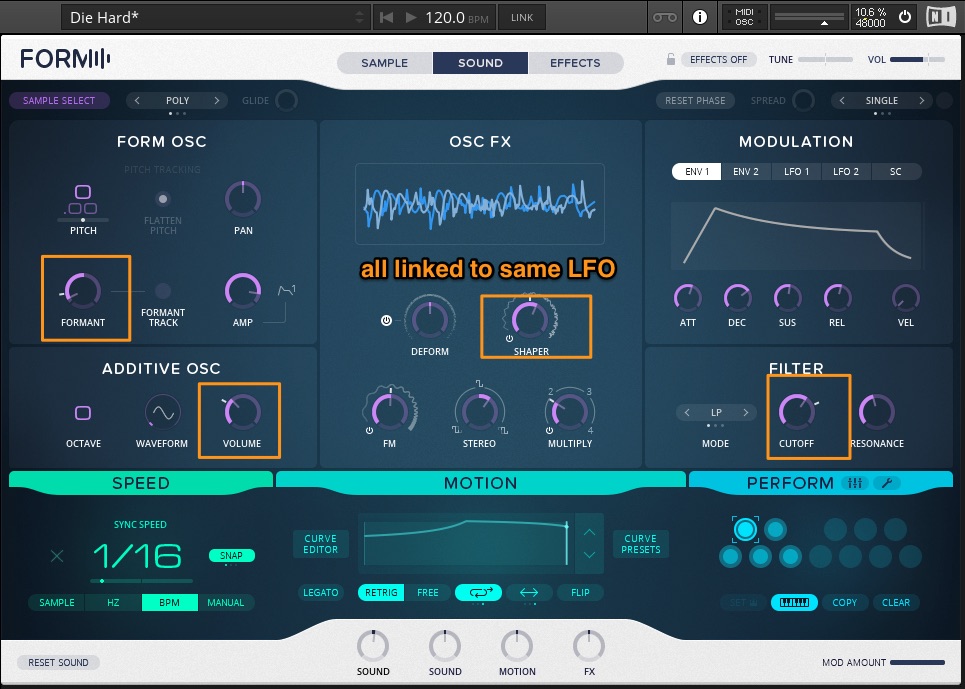Click the sine Waveform icon
The height and width of the screenshot is (689, 965).
162,412
